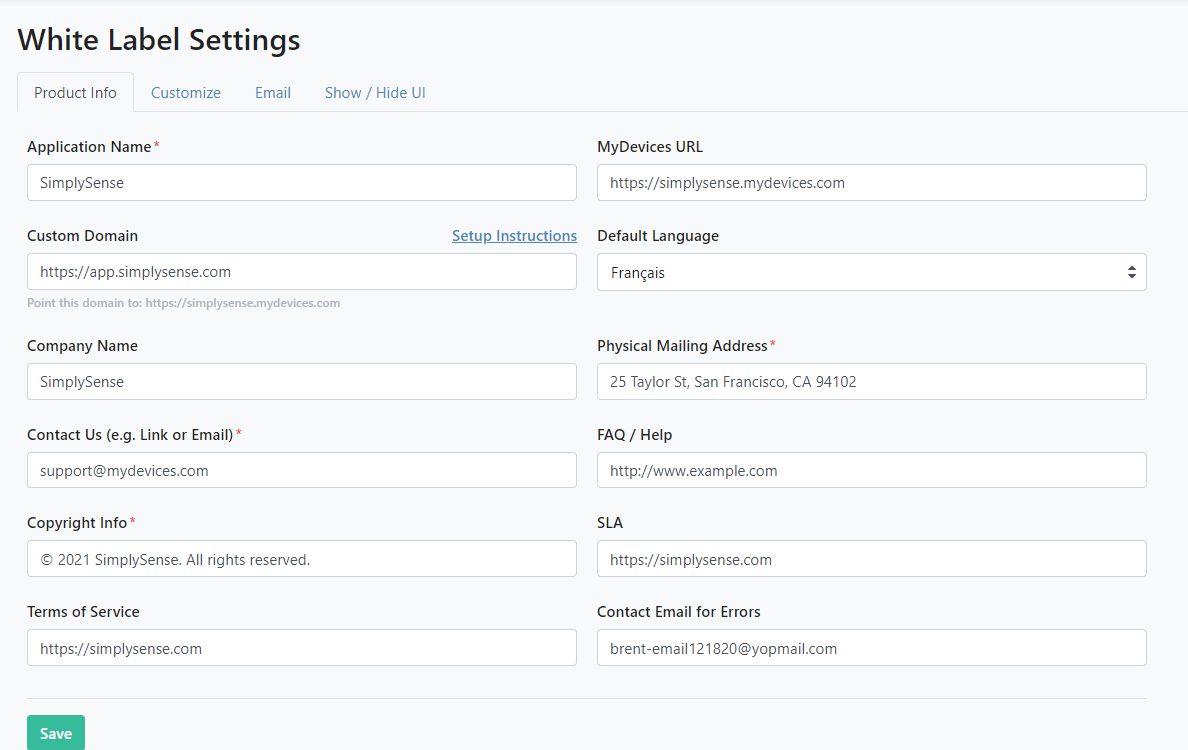Click the Application Name input field
The width and height of the screenshot is (1188, 750).
(301, 183)
